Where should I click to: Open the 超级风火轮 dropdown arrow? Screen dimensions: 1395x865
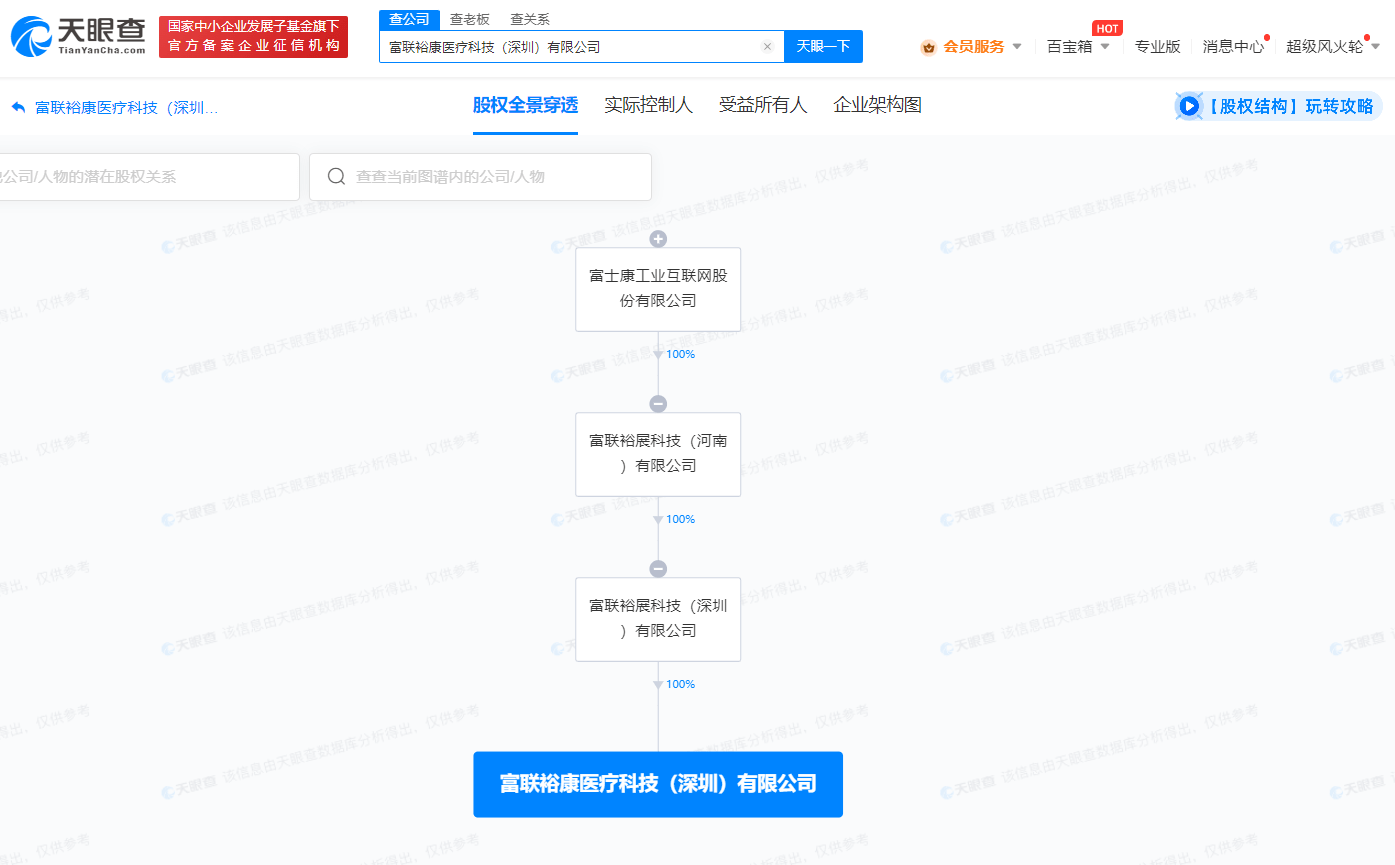click(x=1375, y=47)
